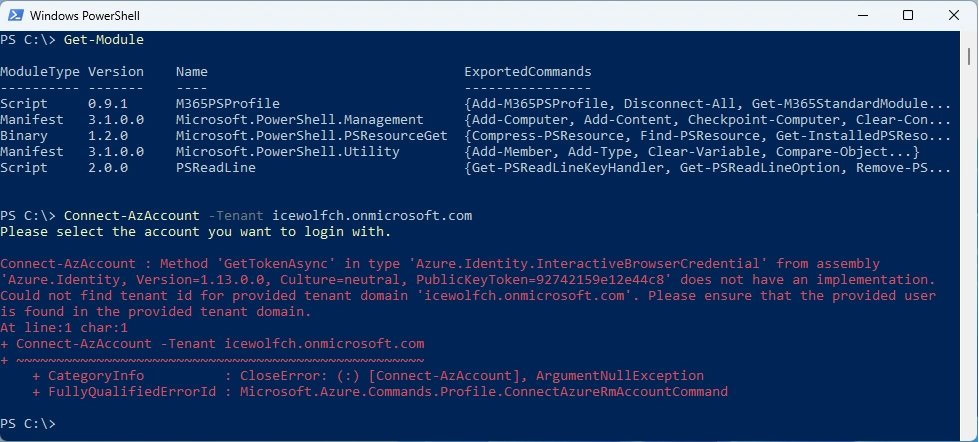The width and height of the screenshot is (979, 442).
Task: Close the Windows PowerShell window
Action: tap(954, 15)
